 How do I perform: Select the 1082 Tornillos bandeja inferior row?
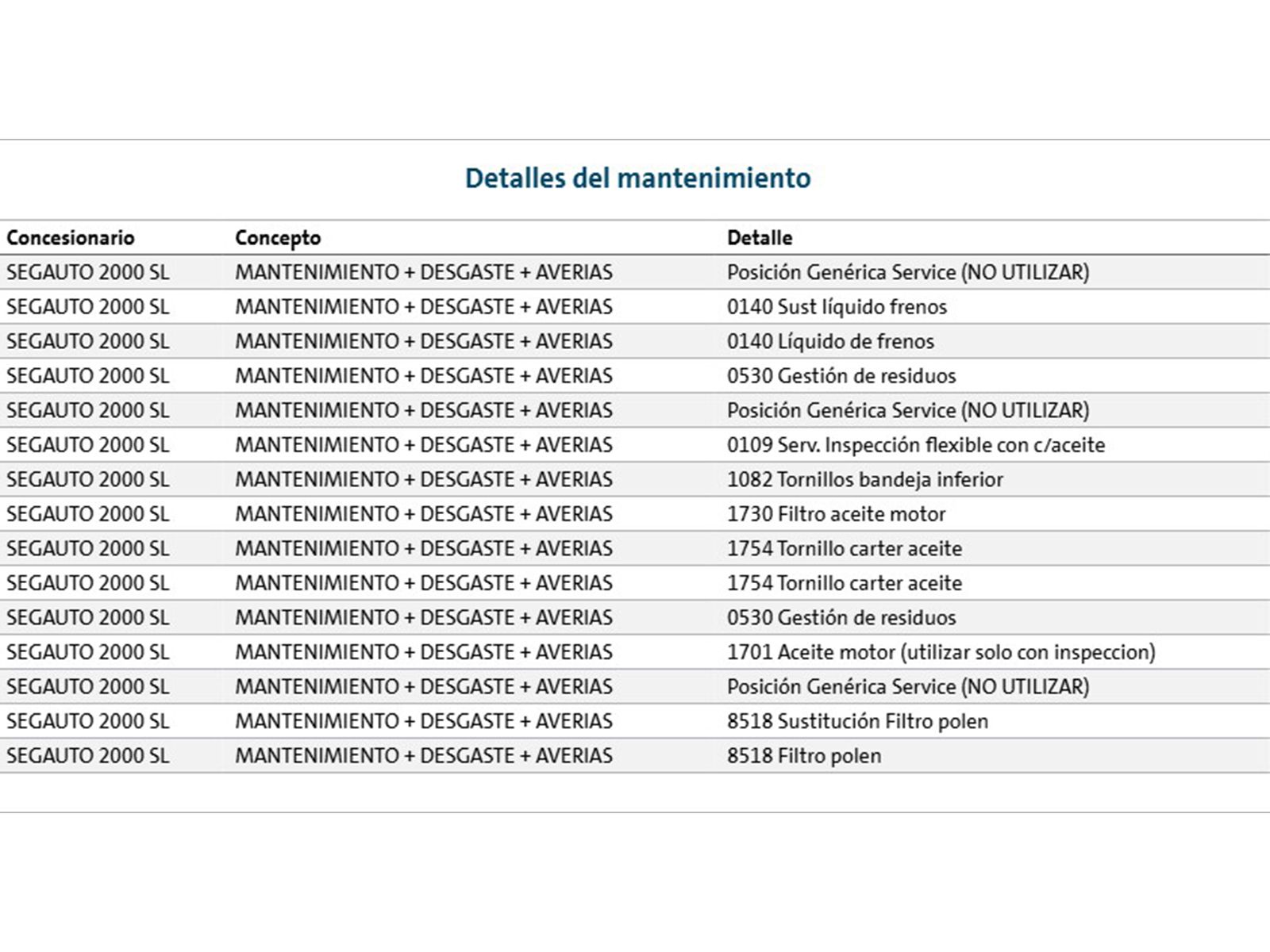[x=635, y=480]
